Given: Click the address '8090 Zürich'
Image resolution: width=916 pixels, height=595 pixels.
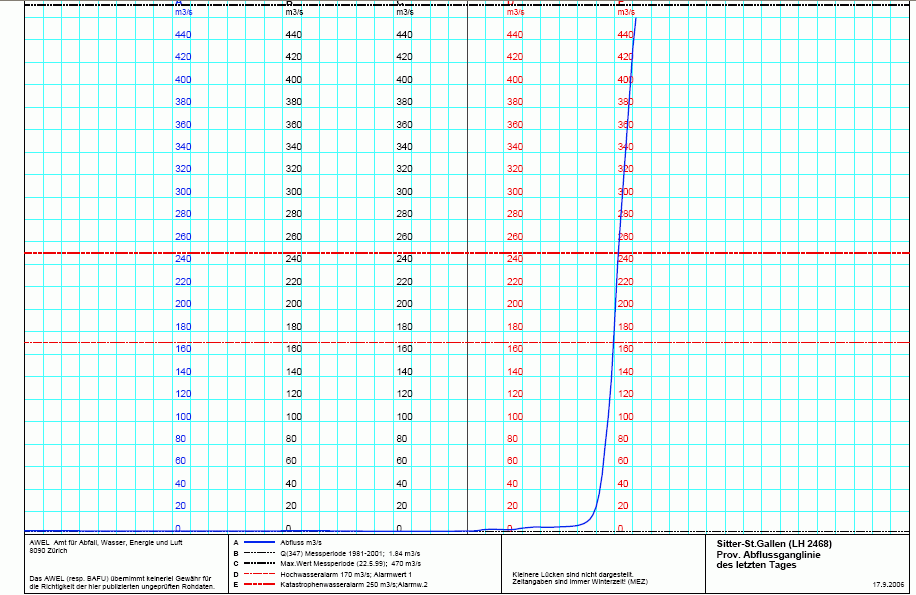Looking at the screenshot, I should point(48,551).
